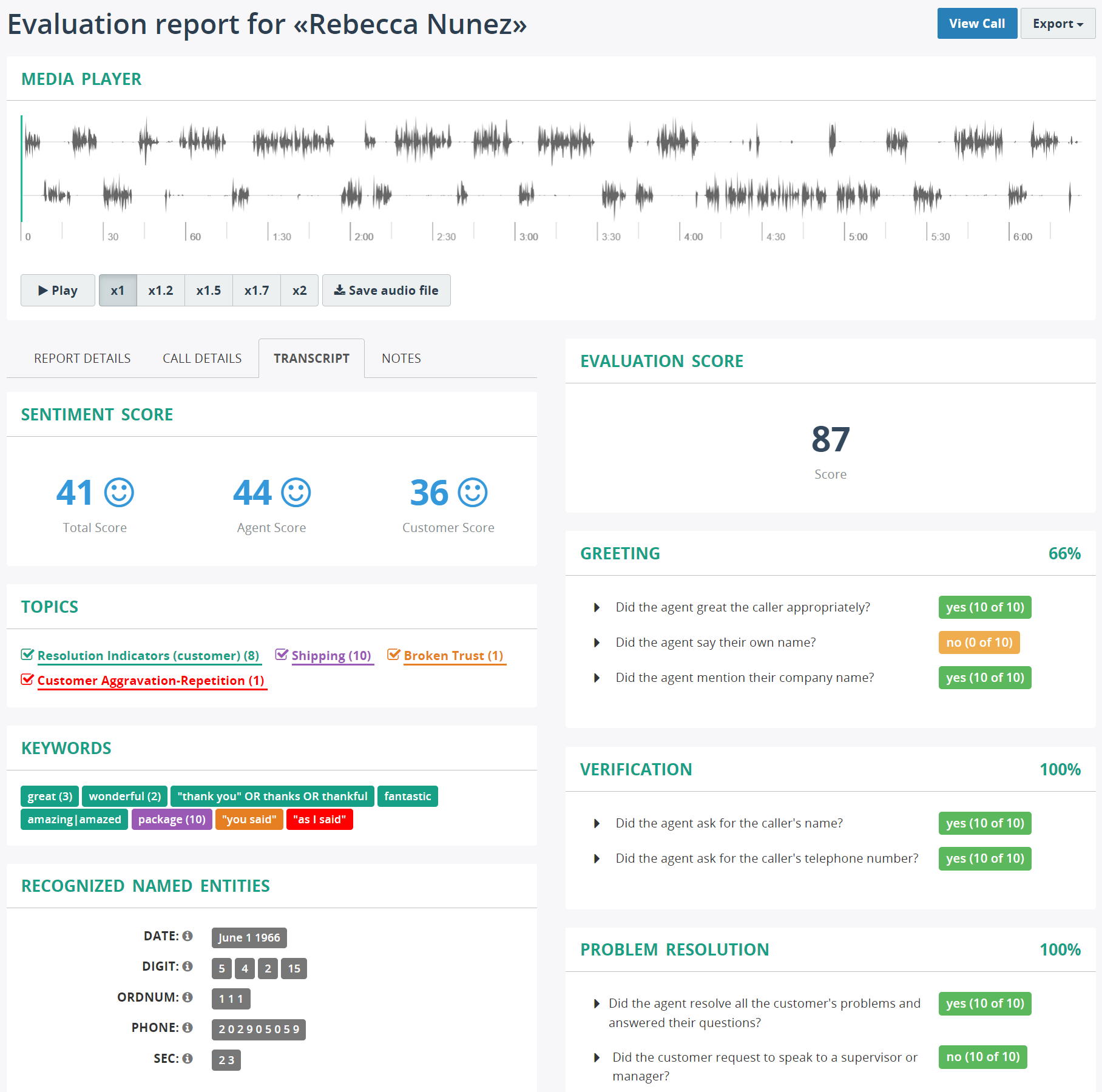Screen dimensions: 1102x1092
Task: Click the info icon next to DATE entity
Action: [x=188, y=936]
